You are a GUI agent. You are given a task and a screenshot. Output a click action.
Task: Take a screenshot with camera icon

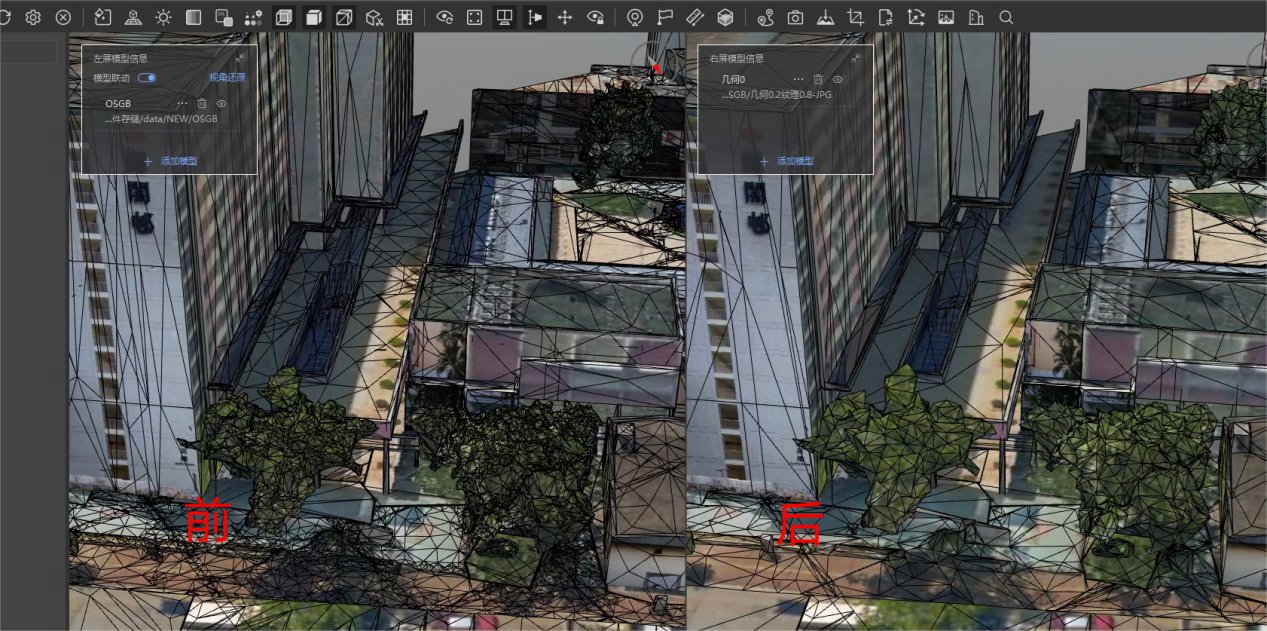(x=795, y=17)
